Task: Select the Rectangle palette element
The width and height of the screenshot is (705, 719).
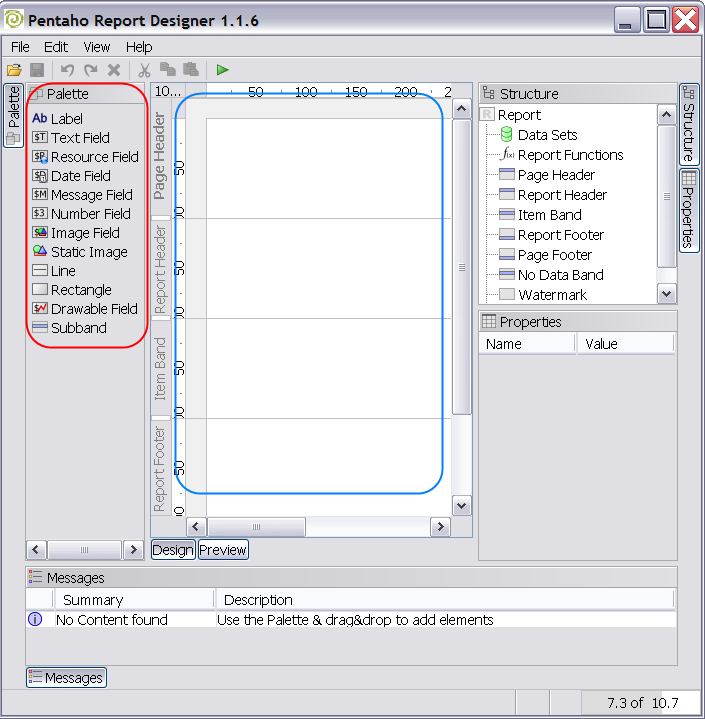Action: pyautogui.click(x=80, y=290)
